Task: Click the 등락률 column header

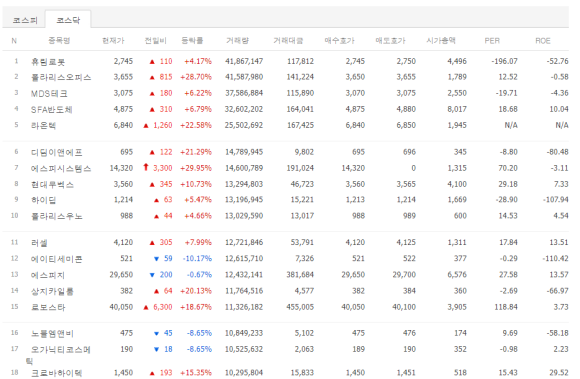Action: coord(192,40)
